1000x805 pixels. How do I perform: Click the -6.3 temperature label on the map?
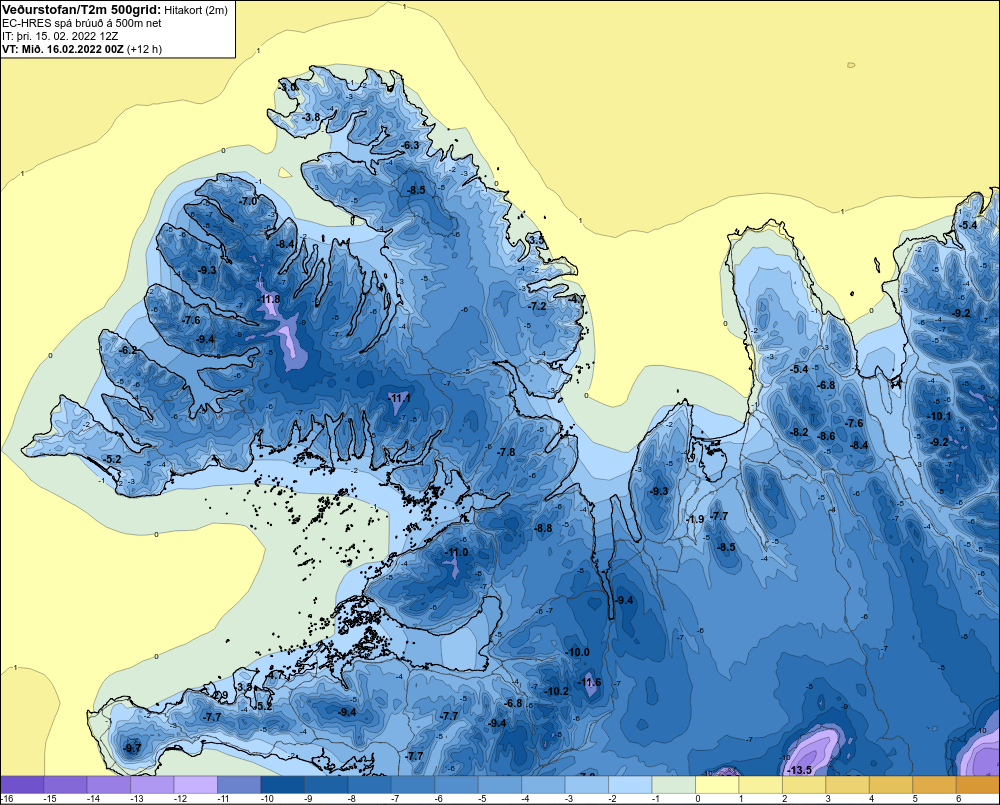410,145
